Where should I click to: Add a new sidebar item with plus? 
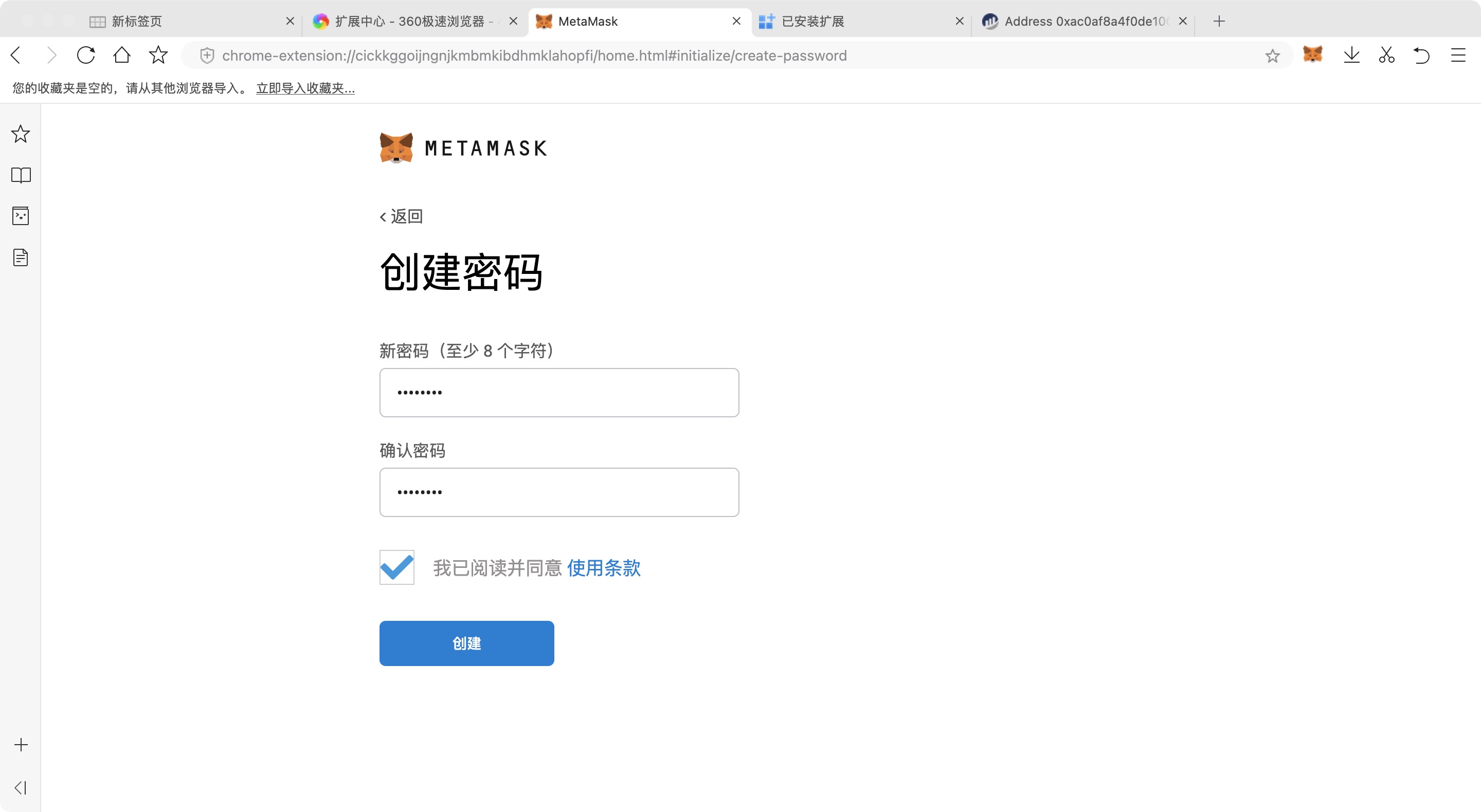[21, 745]
